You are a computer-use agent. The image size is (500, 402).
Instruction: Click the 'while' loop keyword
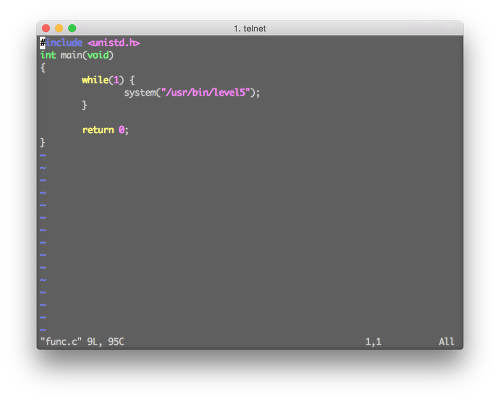[95, 80]
